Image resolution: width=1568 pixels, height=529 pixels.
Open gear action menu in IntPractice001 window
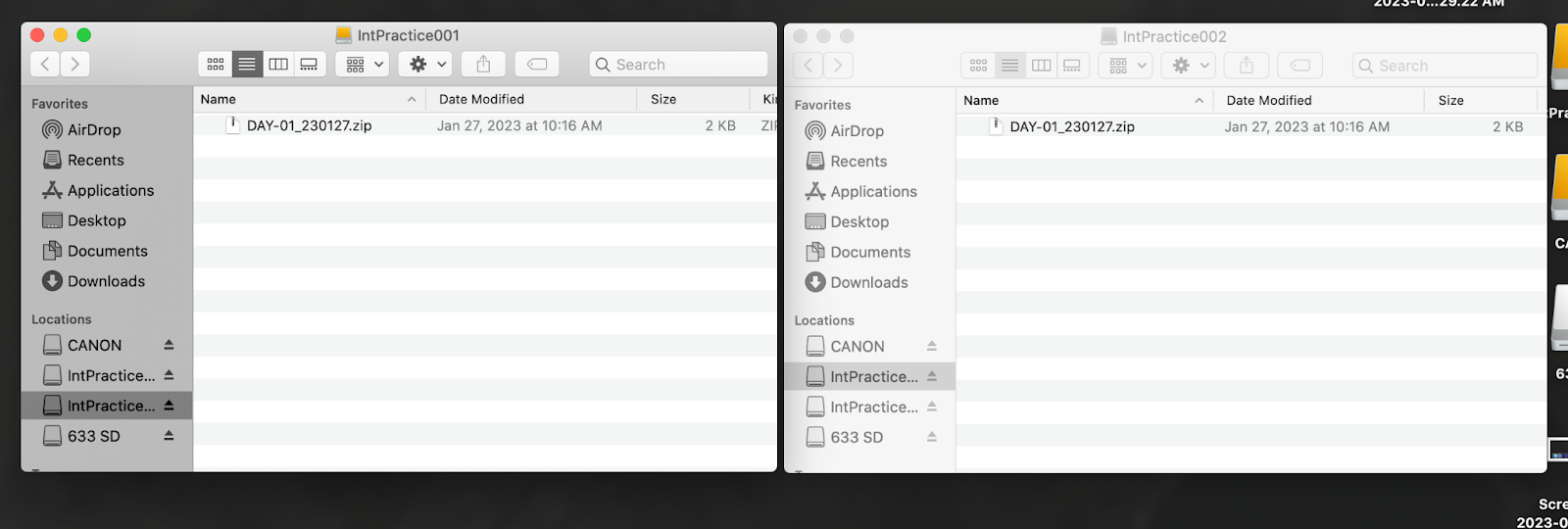point(426,65)
